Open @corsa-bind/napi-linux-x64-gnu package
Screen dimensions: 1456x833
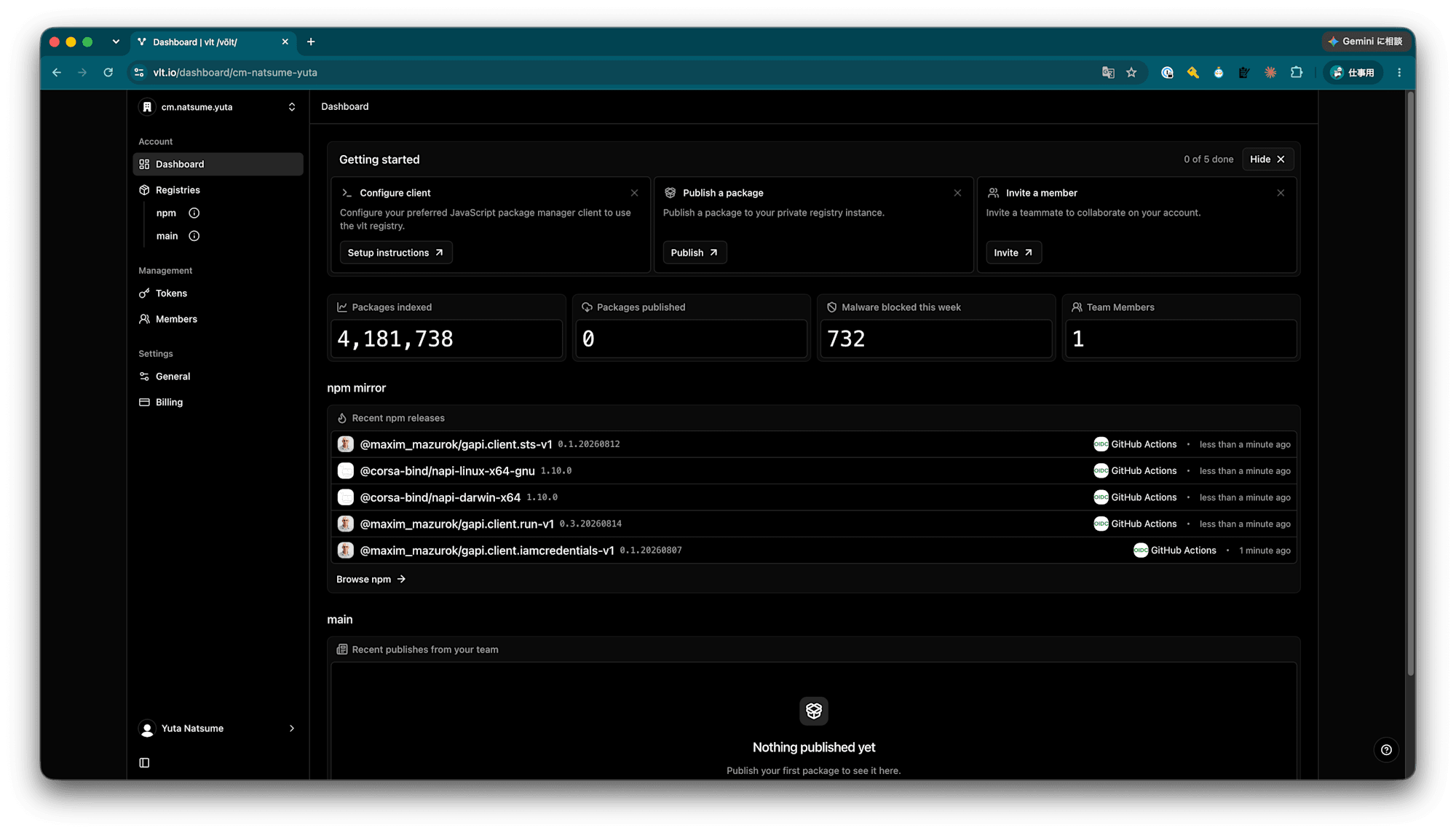447,471
